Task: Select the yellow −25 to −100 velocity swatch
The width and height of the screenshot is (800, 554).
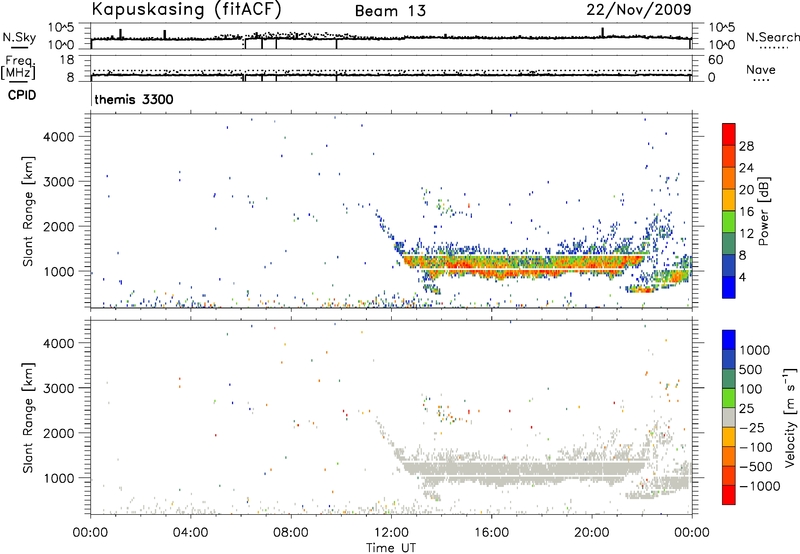Action: 729,437
